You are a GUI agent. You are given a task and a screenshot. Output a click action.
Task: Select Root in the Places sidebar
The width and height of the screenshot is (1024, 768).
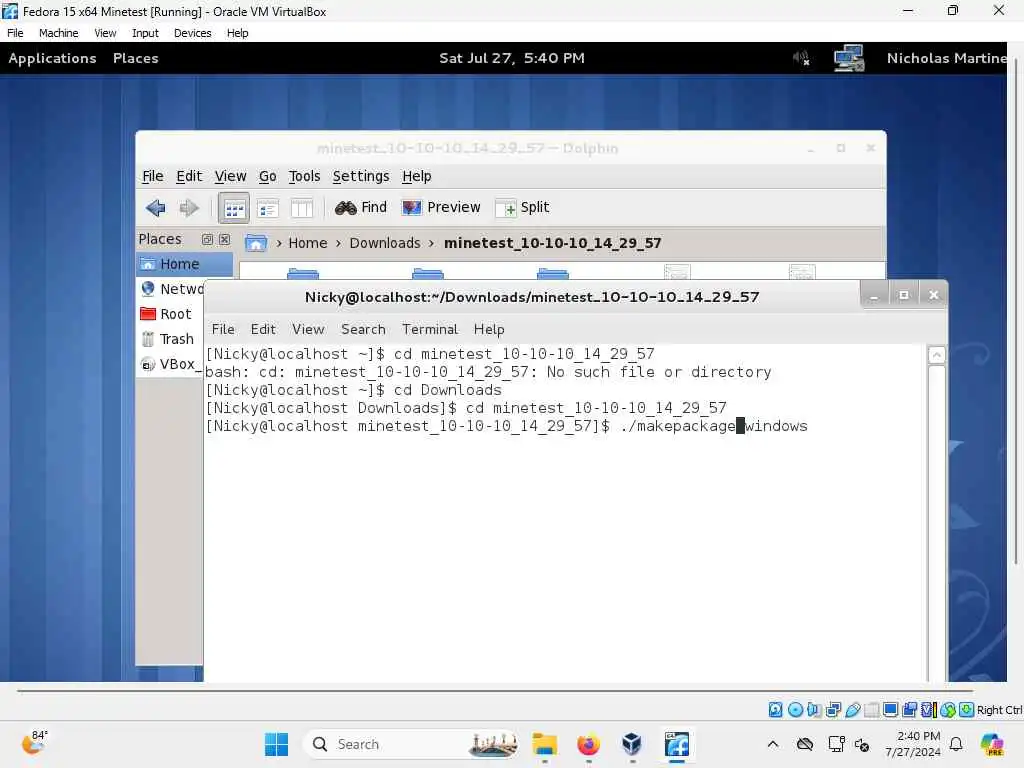point(170,314)
